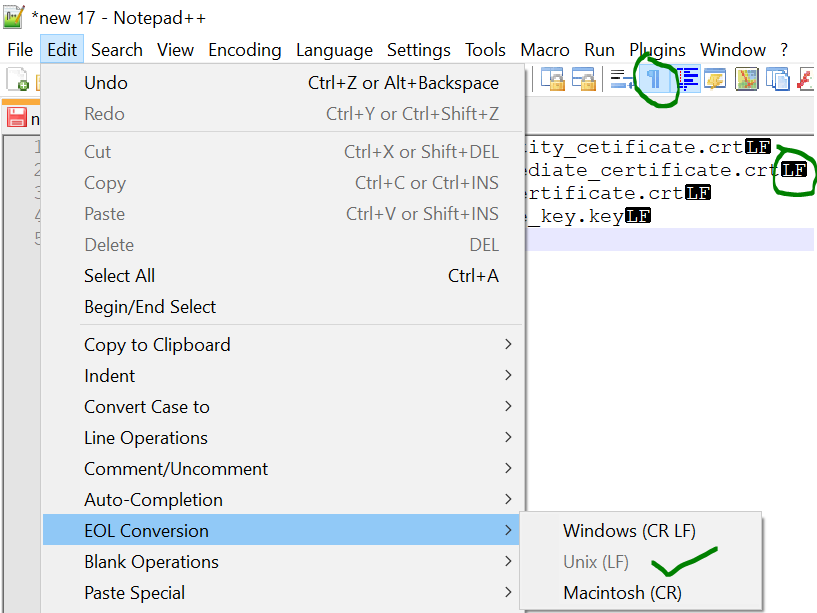Click the Notepad++ title bar app icon
Screen dimensions: 817x613
point(14,17)
